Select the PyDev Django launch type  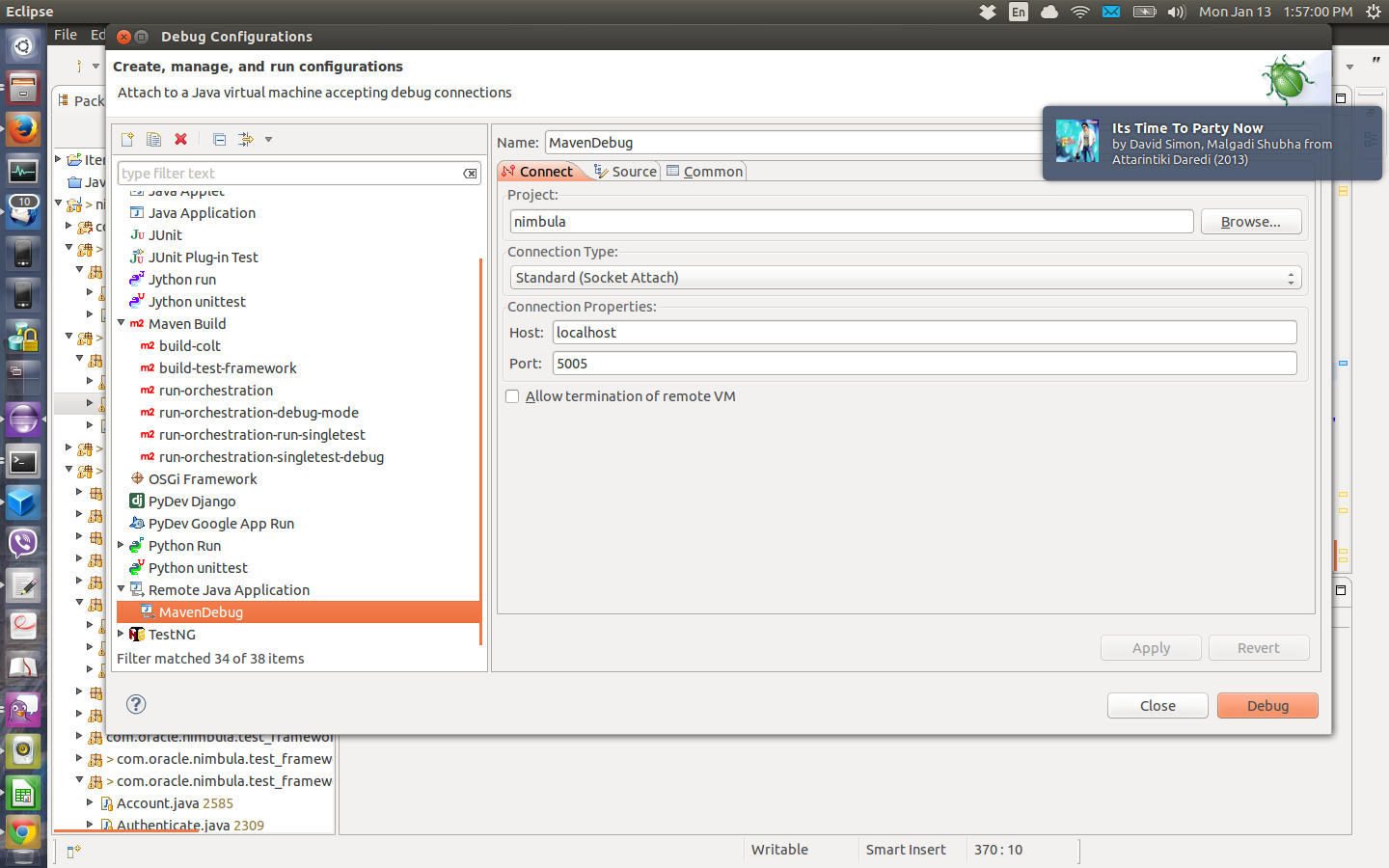pos(190,501)
